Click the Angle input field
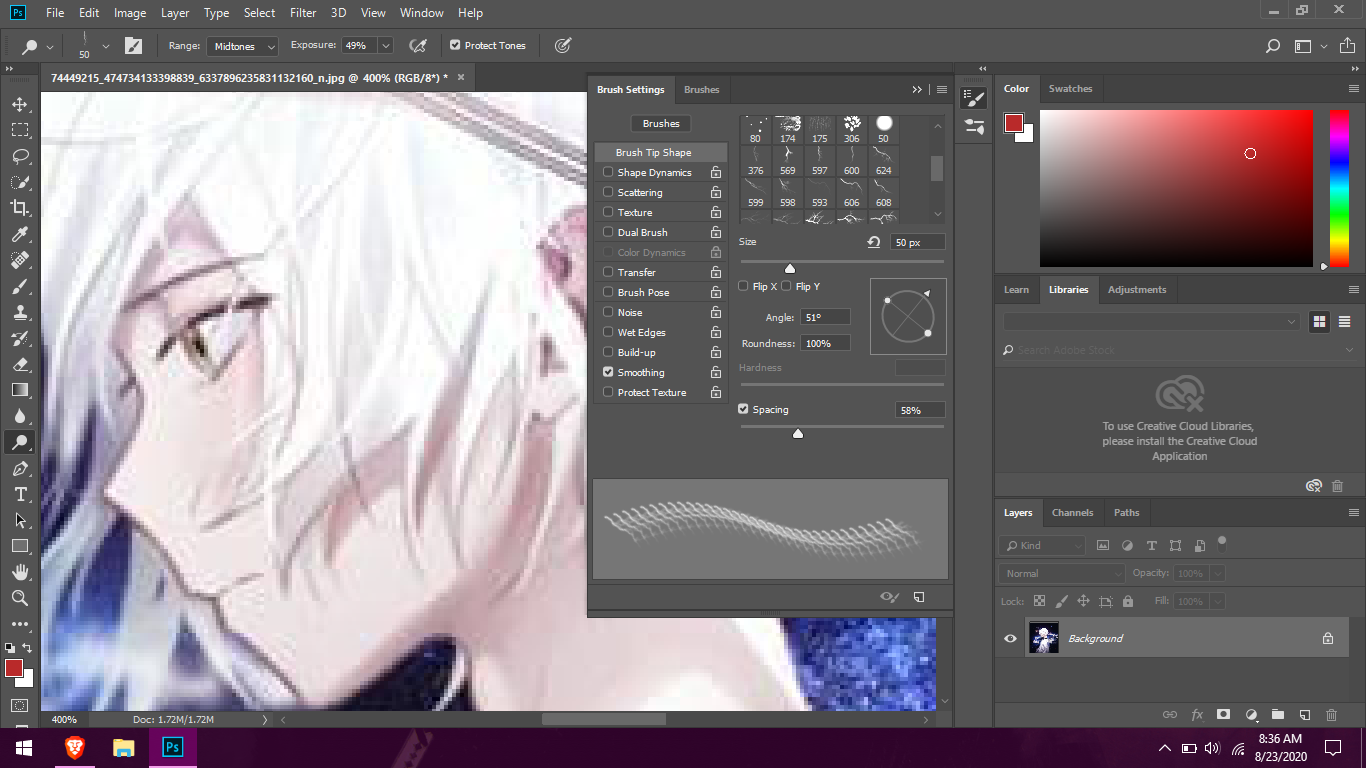The height and width of the screenshot is (768, 1366). [825, 317]
